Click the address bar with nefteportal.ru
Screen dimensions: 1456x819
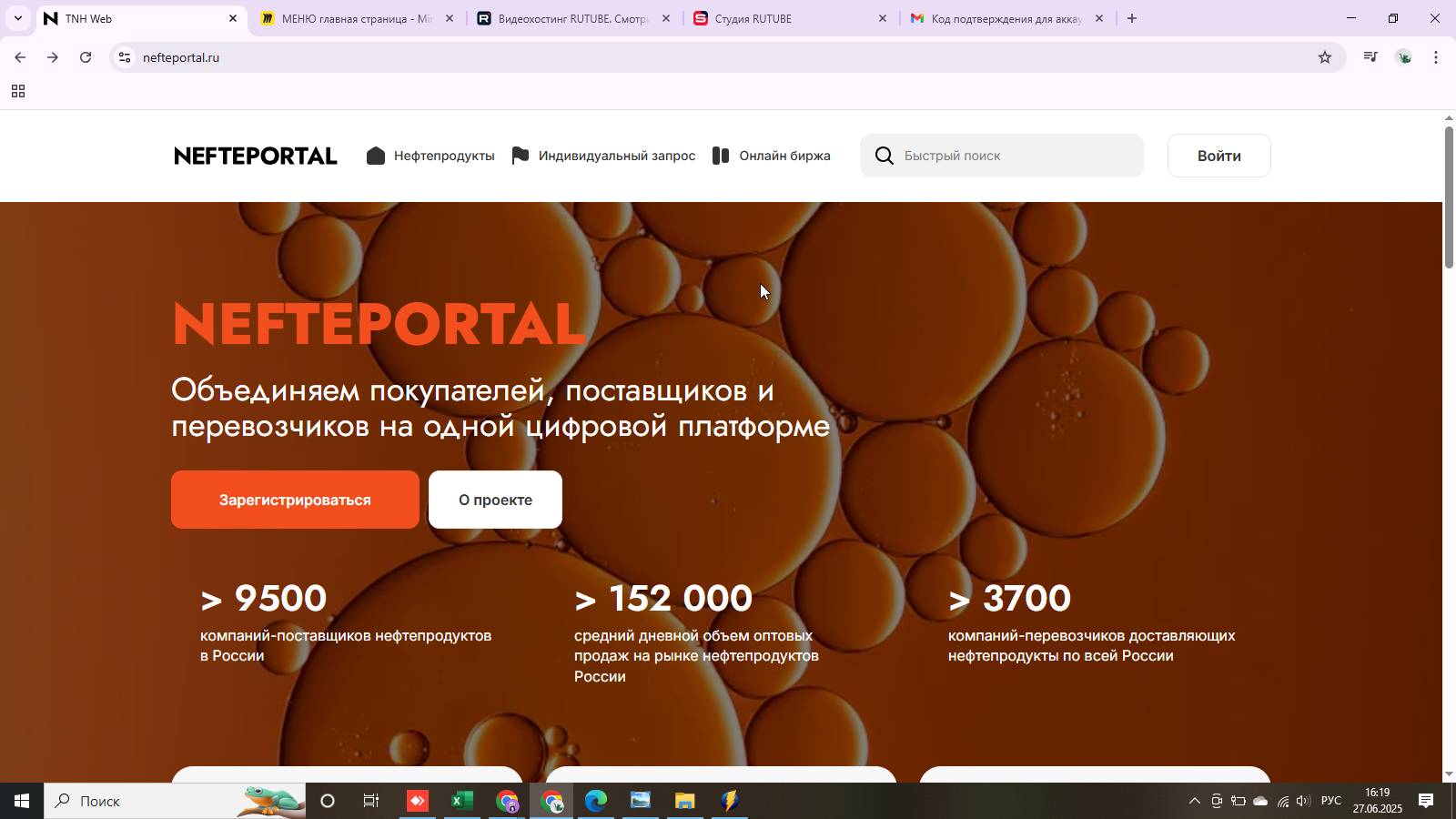pos(728,57)
